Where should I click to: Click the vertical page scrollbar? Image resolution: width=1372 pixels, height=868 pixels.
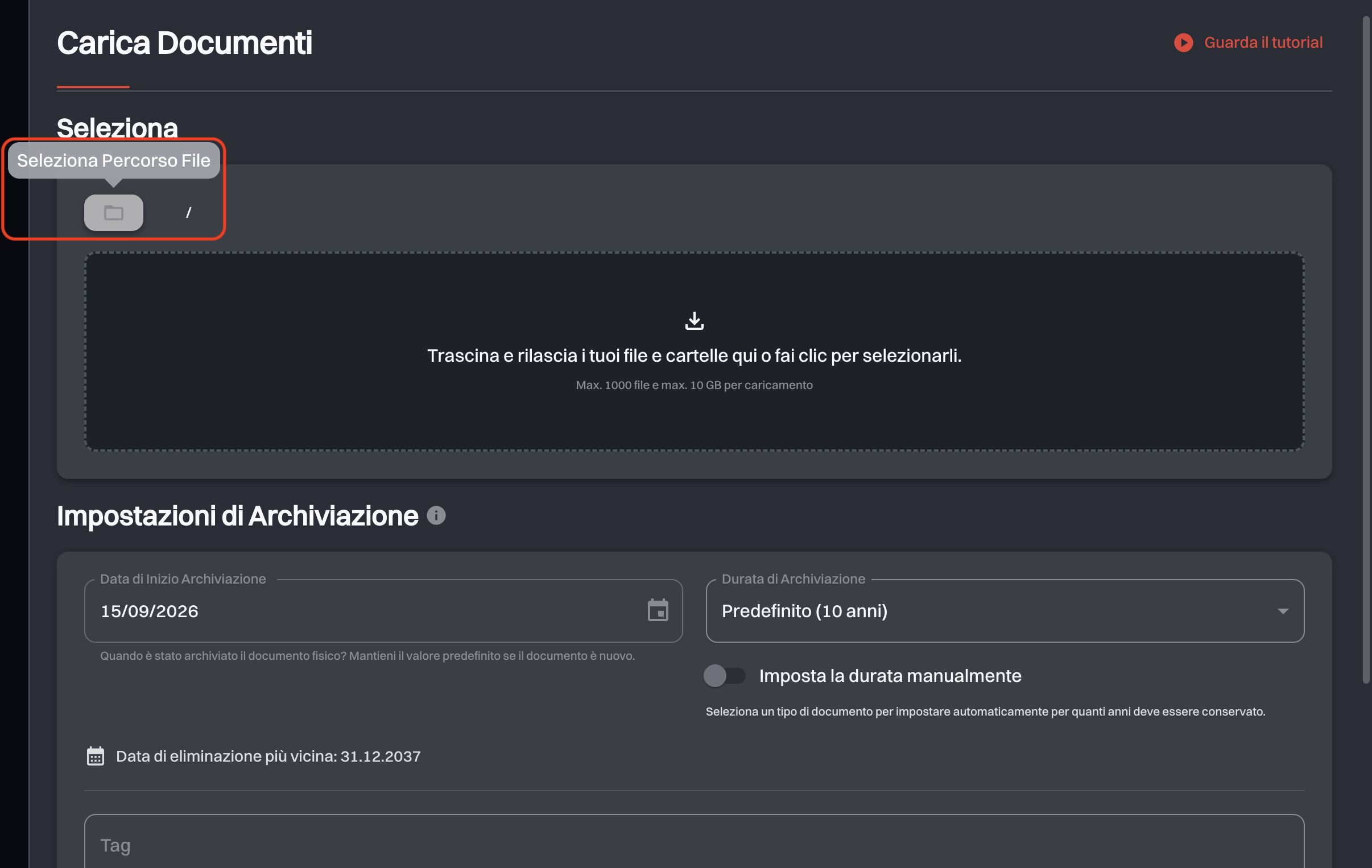(x=1365, y=350)
